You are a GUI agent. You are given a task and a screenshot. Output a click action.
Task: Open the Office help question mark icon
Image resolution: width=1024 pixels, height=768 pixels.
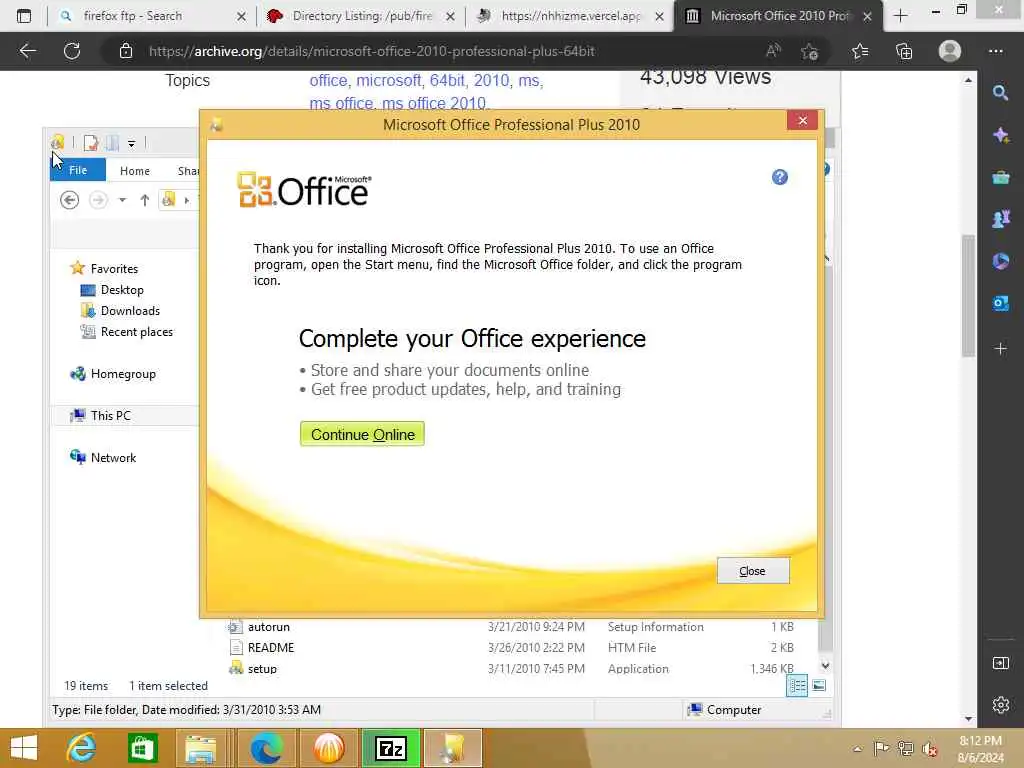[779, 177]
